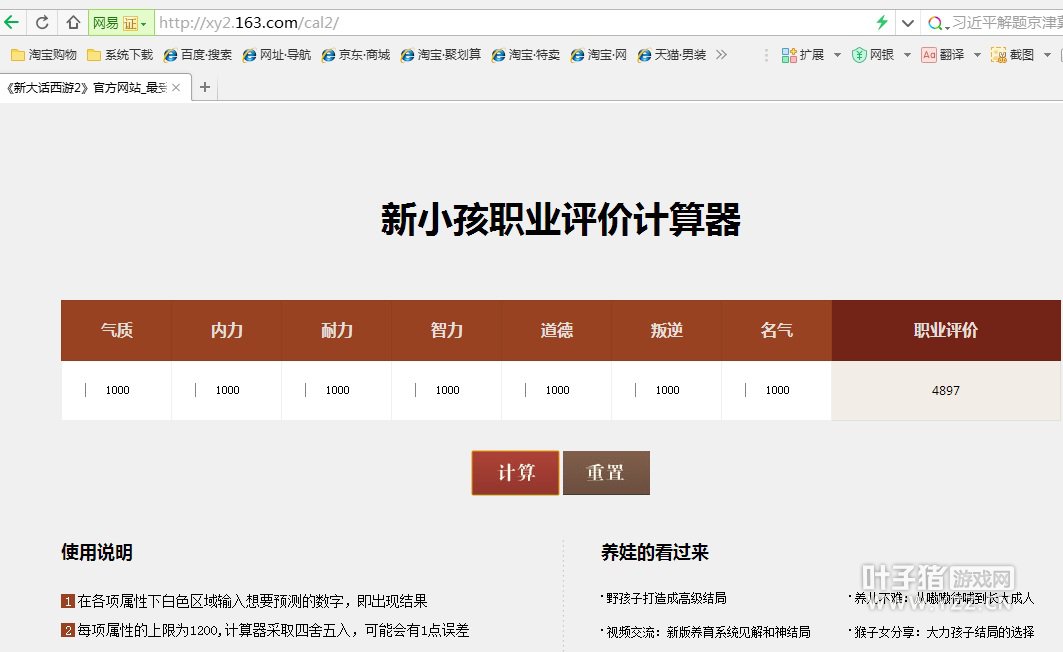Viewport: 1063px width, 652px height.
Task: Click the 名气 value input field
Action: [x=777, y=390]
